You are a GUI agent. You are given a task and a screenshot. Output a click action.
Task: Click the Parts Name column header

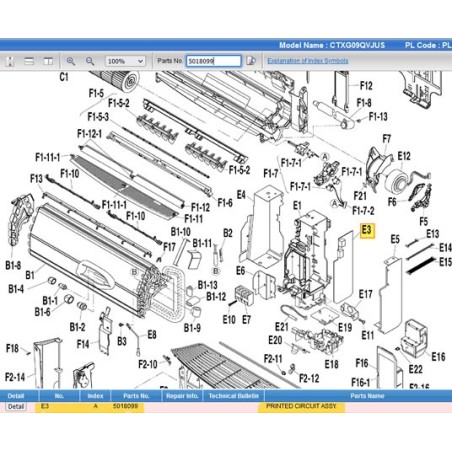(367, 396)
